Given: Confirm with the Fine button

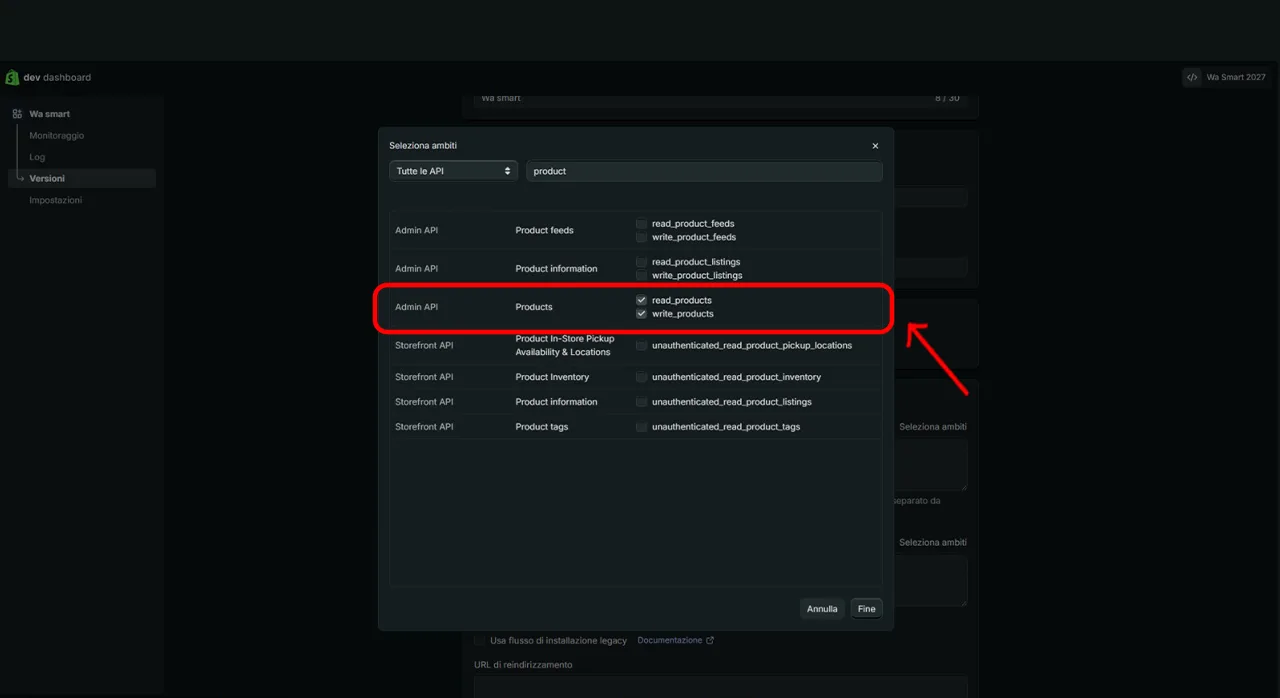Looking at the screenshot, I should [x=866, y=609].
